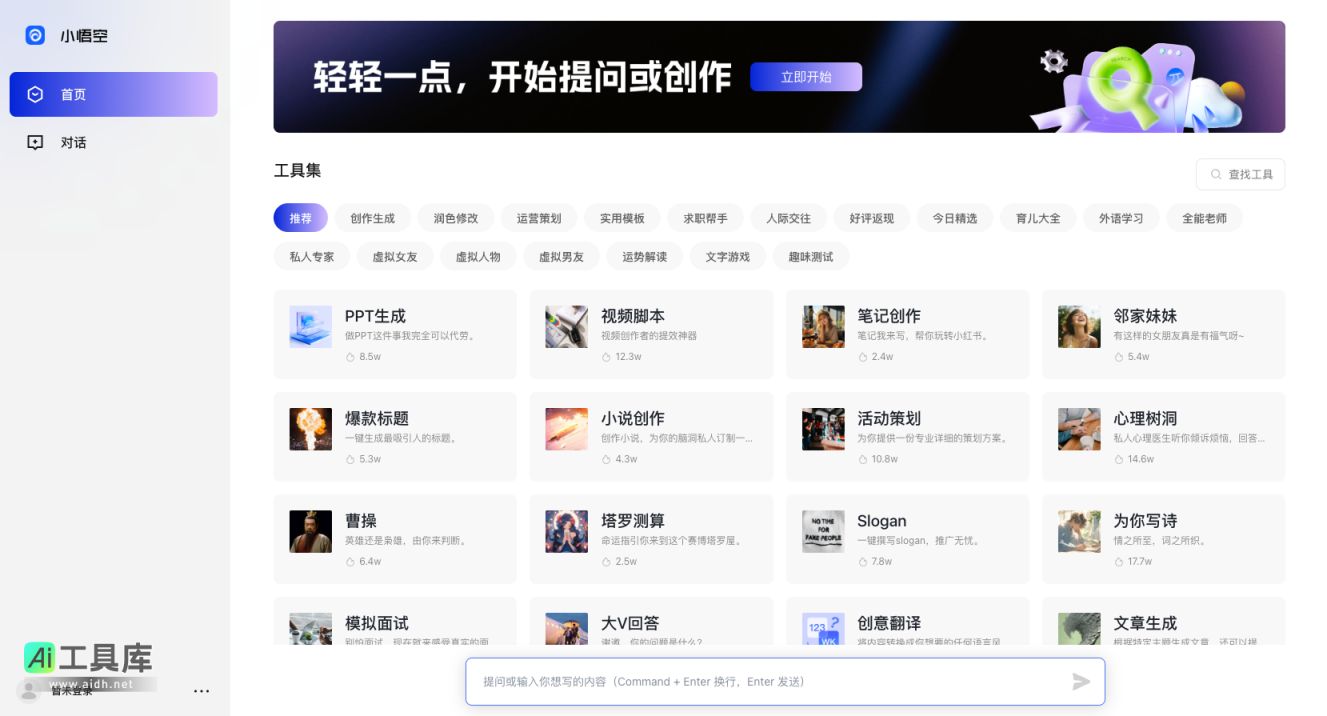1327x716 pixels.
Task: Click the 曹操 tool thumbnail
Action: pos(310,531)
